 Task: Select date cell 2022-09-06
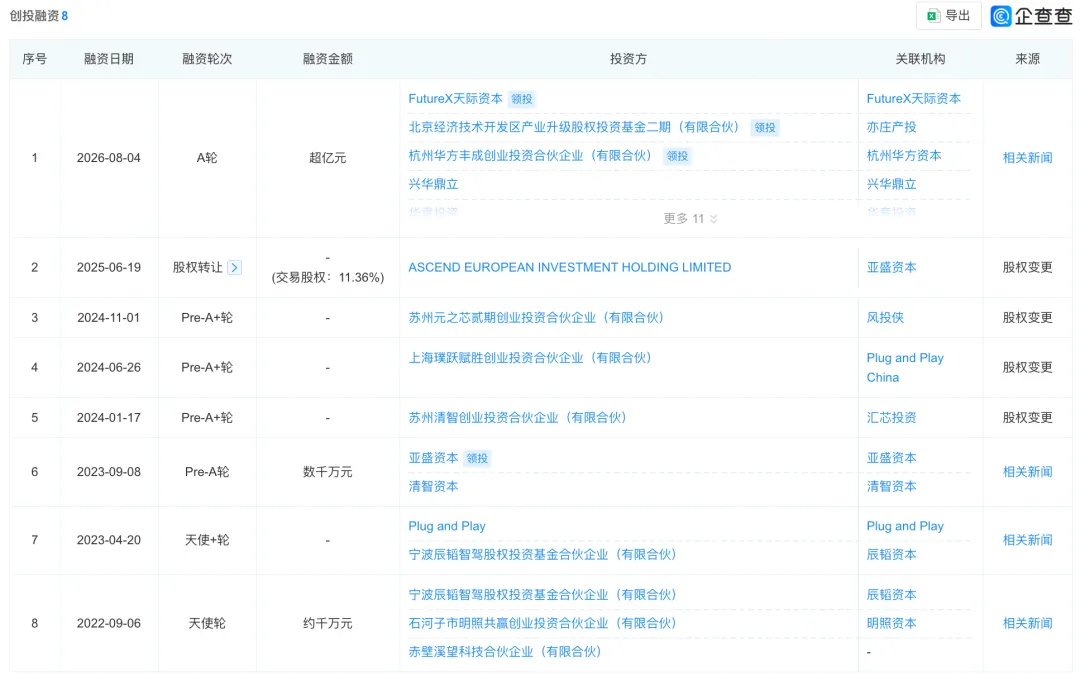(109, 623)
